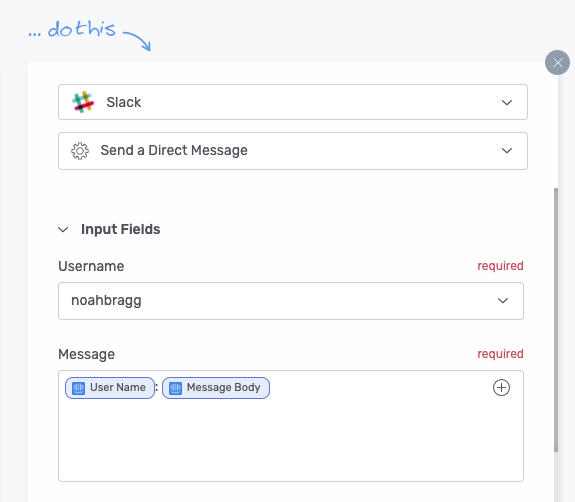Screen dimensions: 575x502
Task: Click the Username field label
Action: (x=91, y=266)
